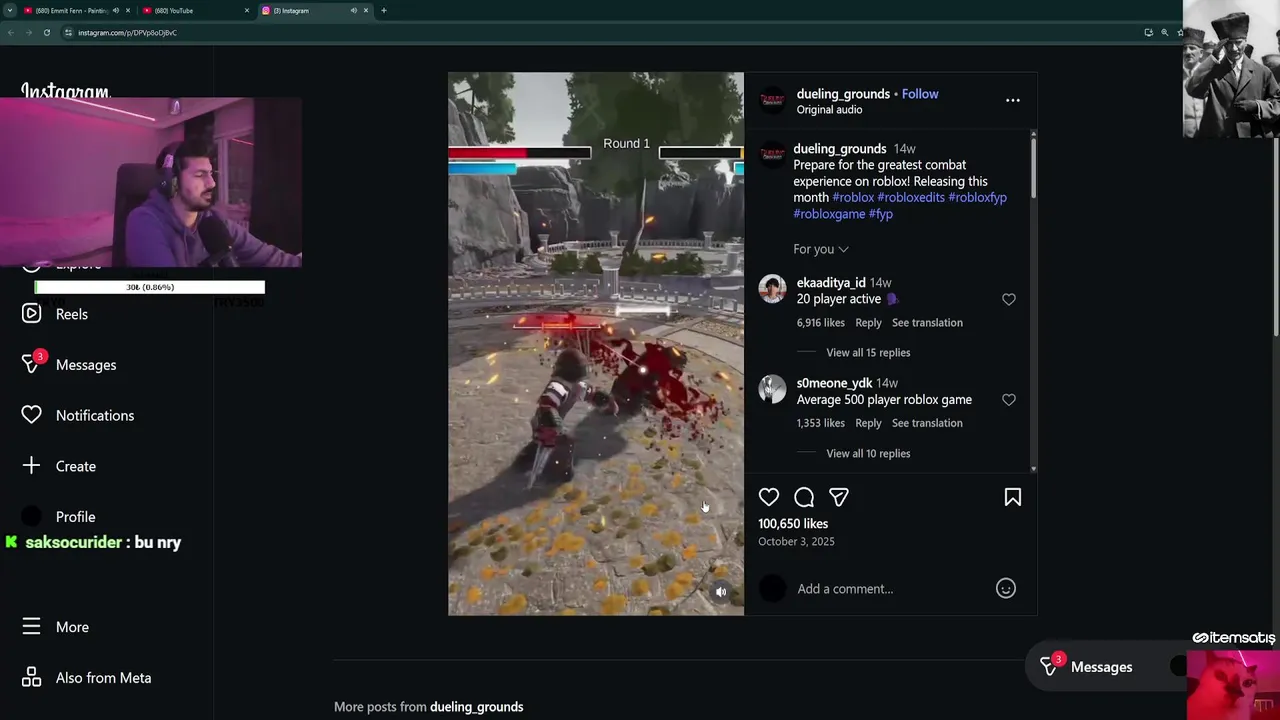
Task: Open the #robloxfyp hashtag
Action: [977, 198]
